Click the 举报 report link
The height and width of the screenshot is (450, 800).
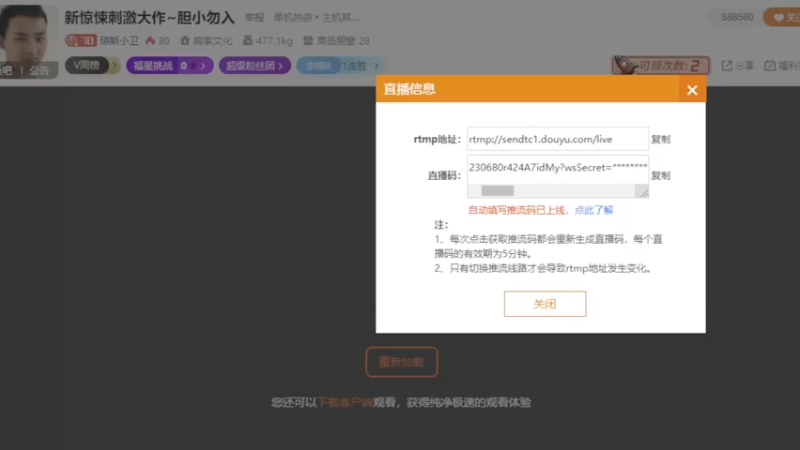[254, 17]
